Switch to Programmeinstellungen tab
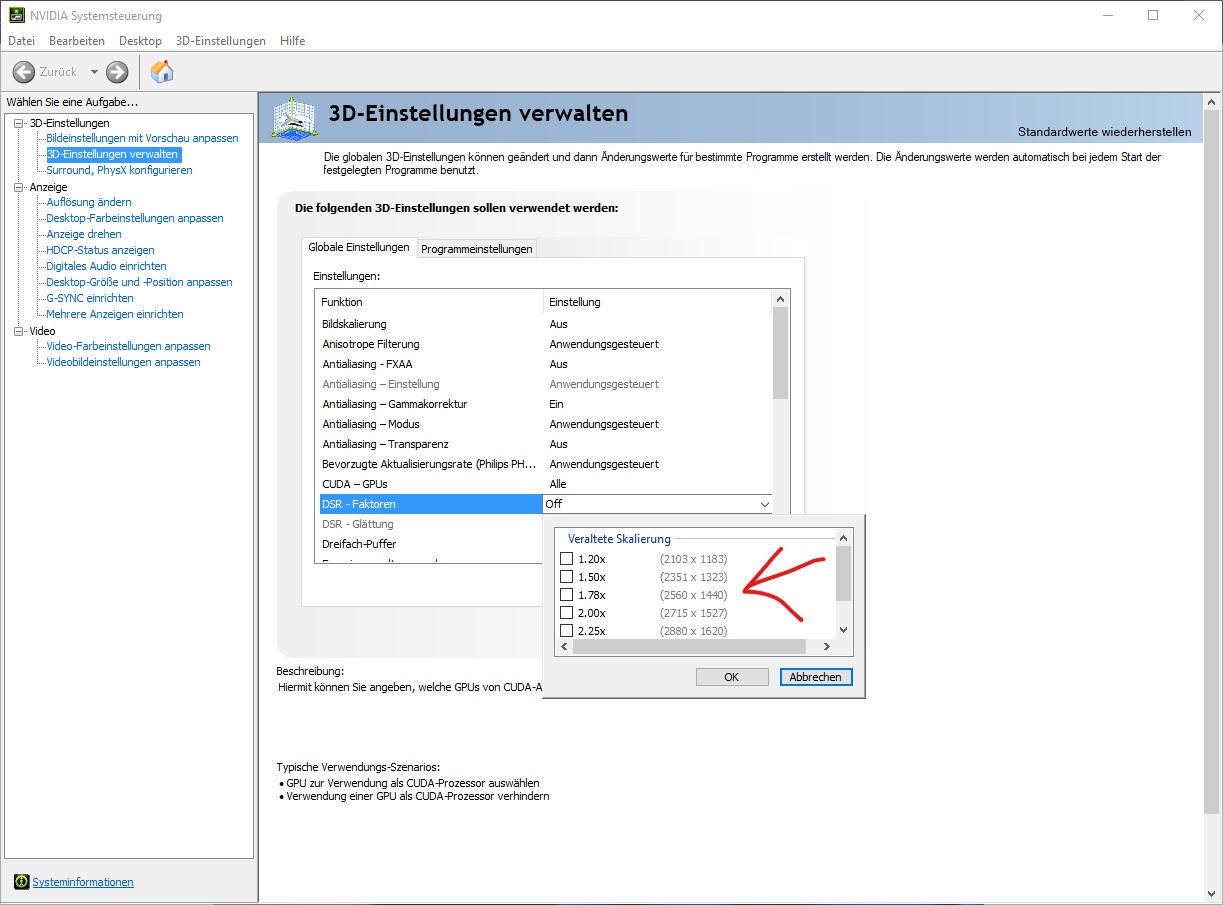Image resolution: width=1223 pixels, height=905 pixels. [x=477, y=249]
